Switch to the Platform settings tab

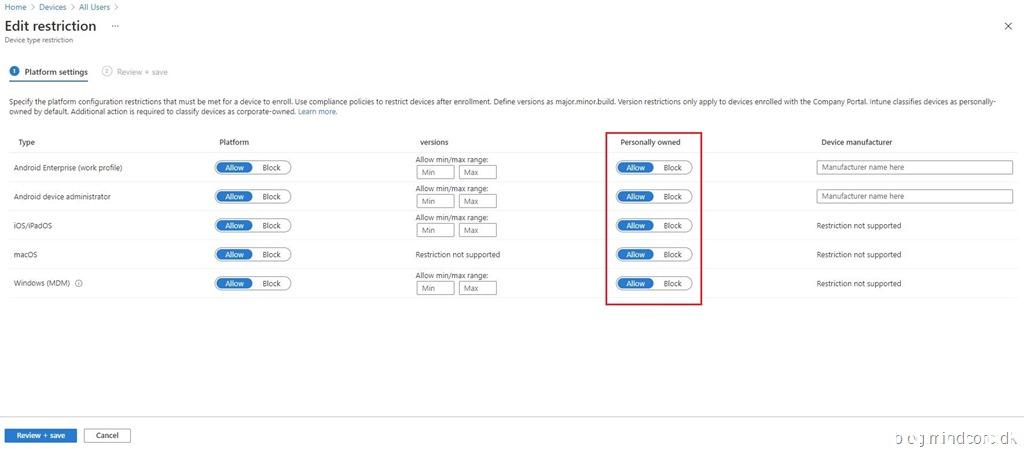[x=48, y=72]
